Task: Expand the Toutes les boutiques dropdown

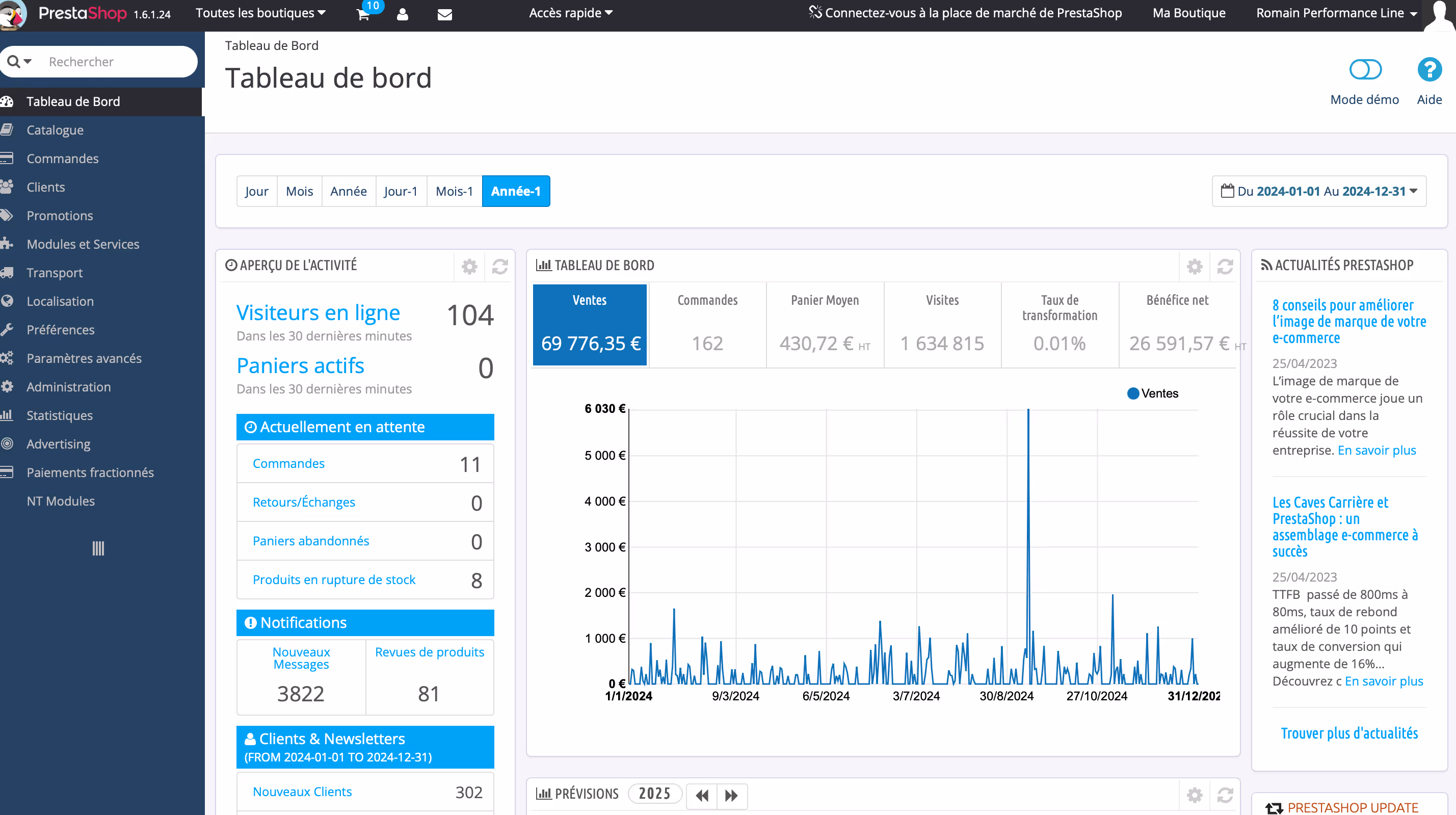Action: click(260, 13)
